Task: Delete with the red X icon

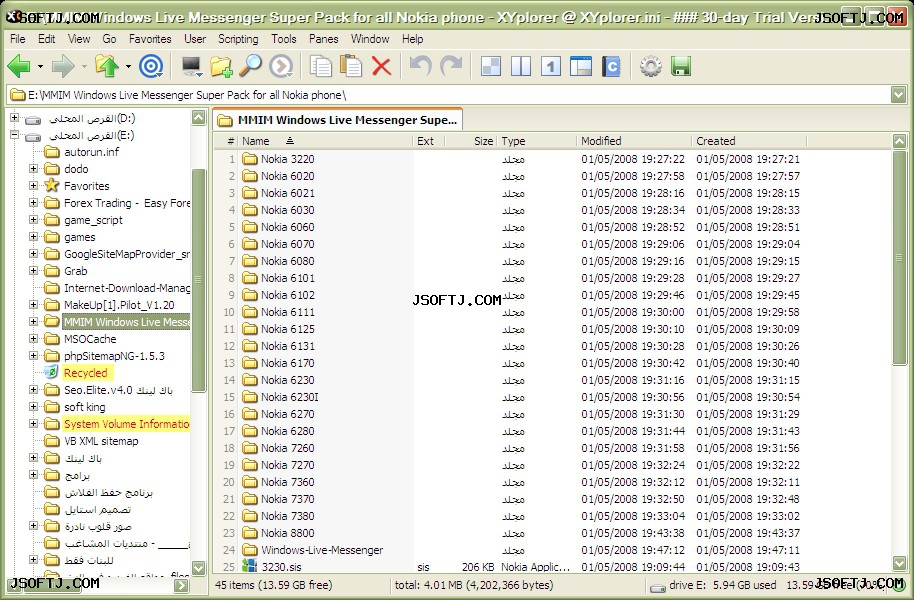Action: click(x=381, y=66)
